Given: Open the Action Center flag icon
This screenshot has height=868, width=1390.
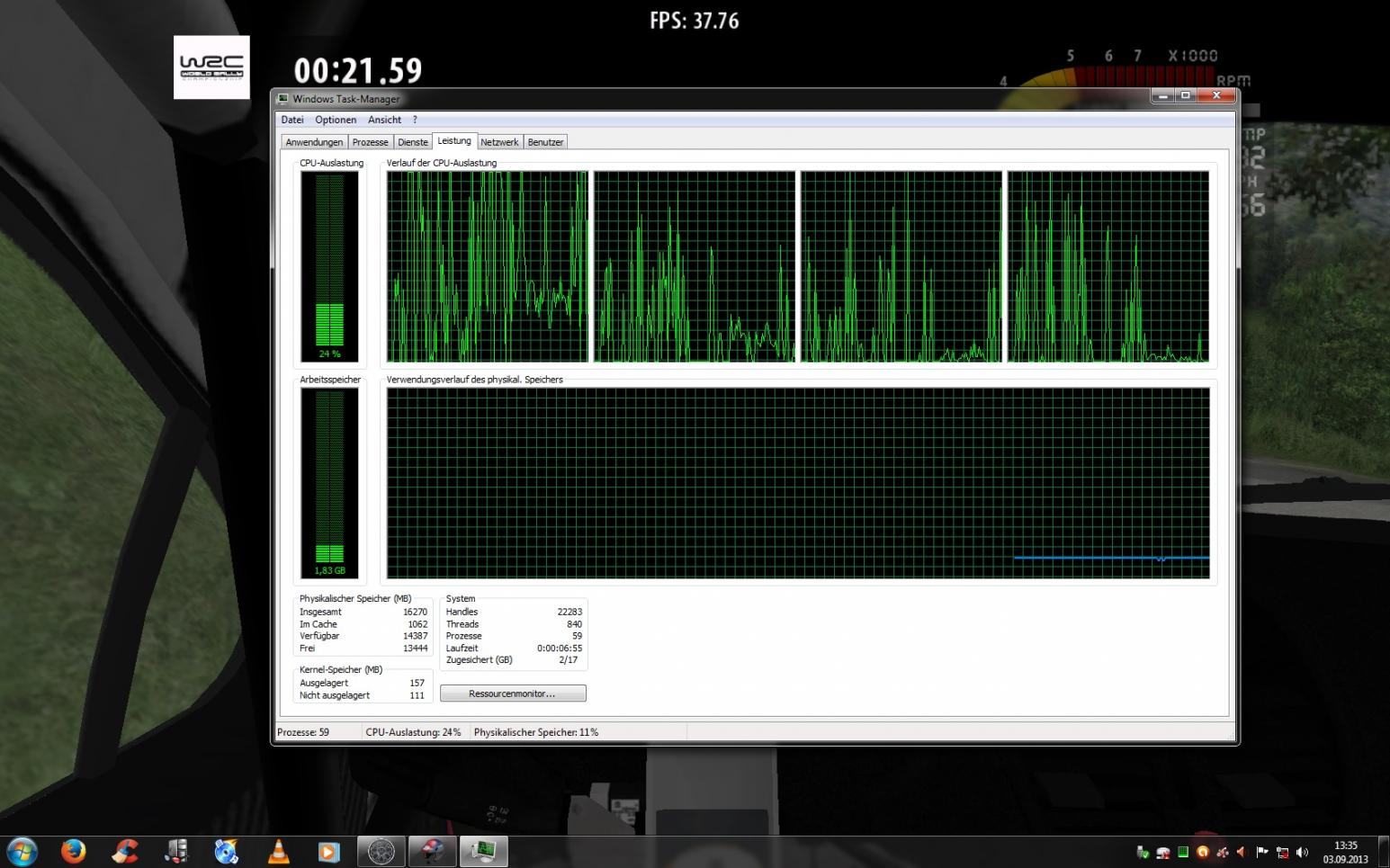Looking at the screenshot, I should (x=1262, y=852).
